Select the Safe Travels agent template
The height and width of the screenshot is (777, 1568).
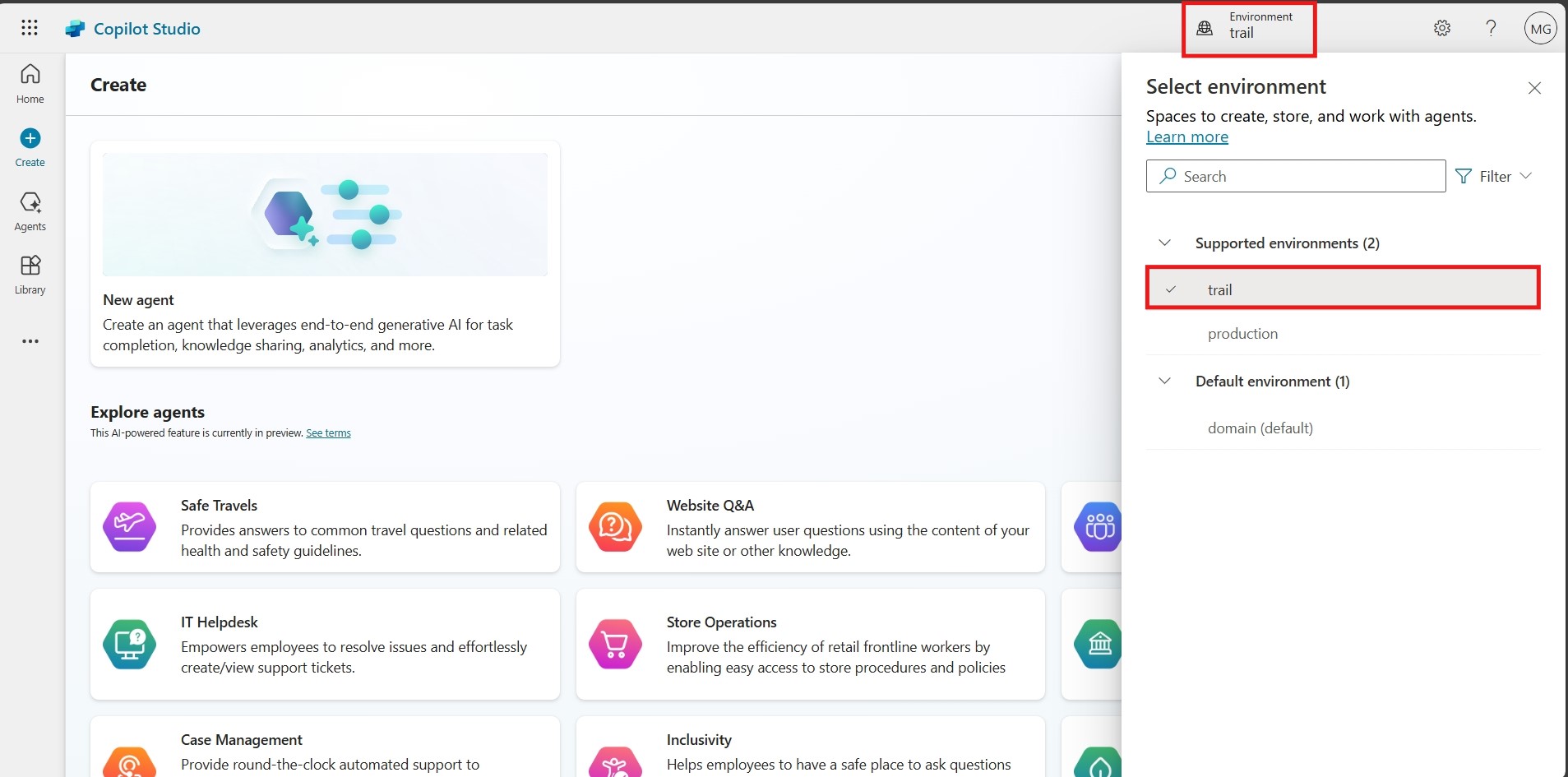pyautogui.click(x=325, y=527)
